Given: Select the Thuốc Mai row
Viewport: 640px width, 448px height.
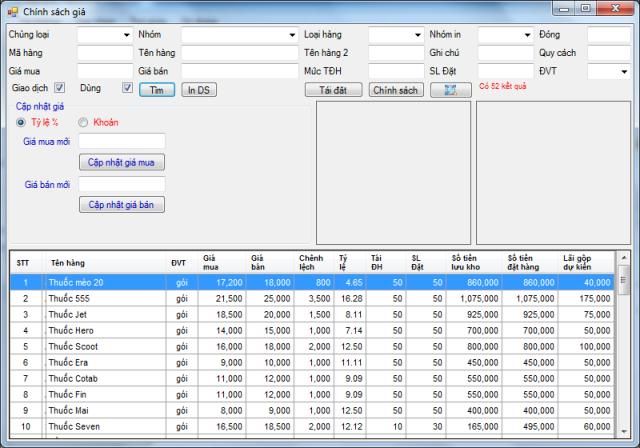Looking at the screenshot, I should point(312,410).
